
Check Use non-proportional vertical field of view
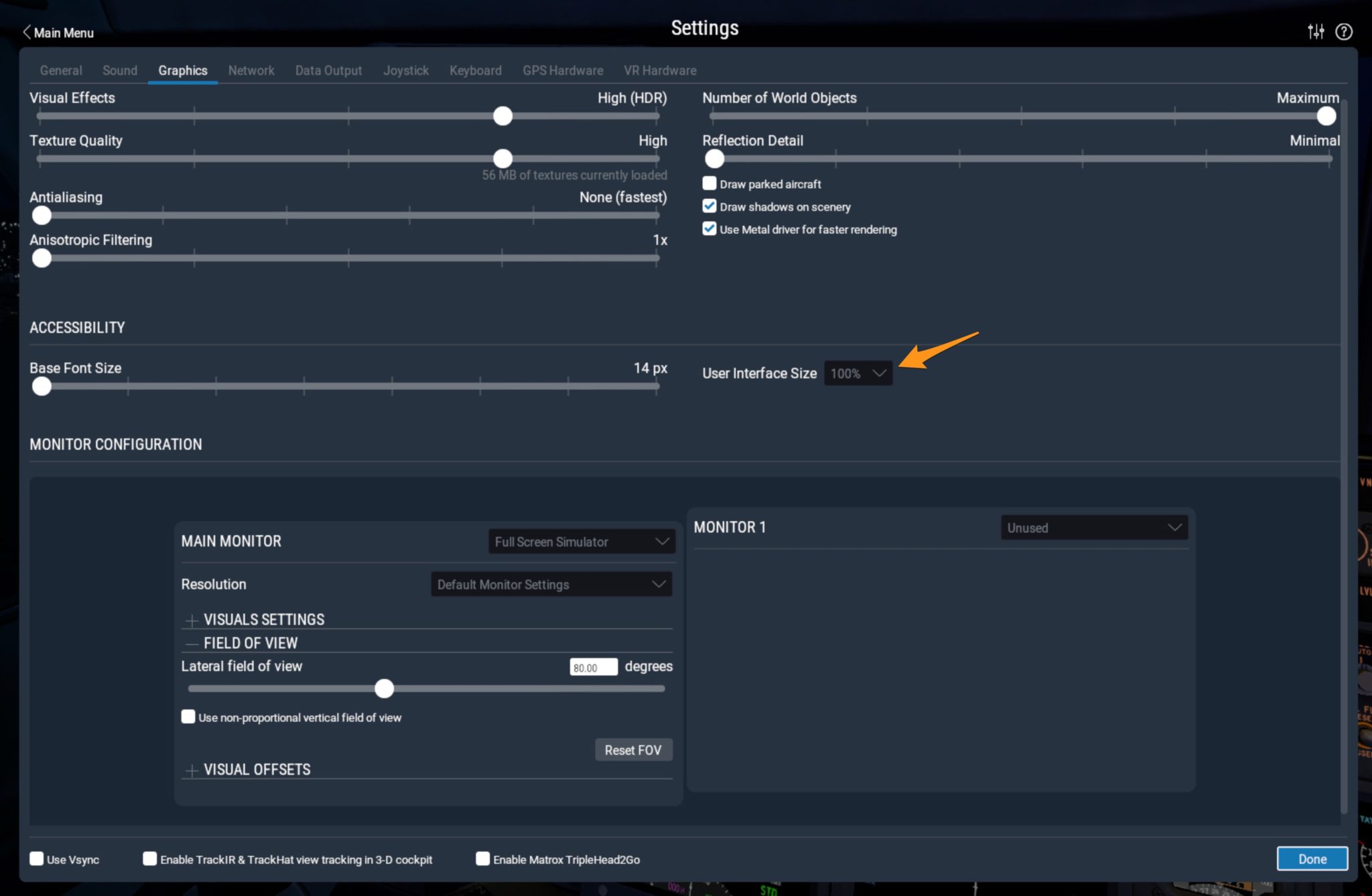(188, 717)
